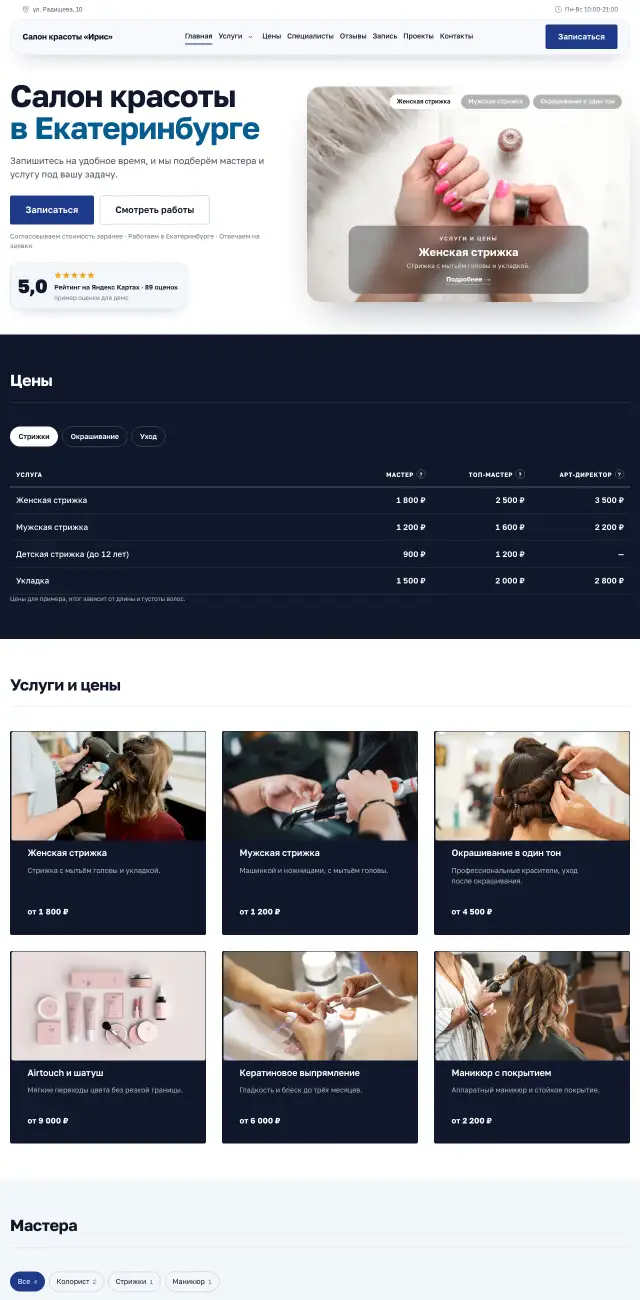Click Детская стрижка (до 12 лет) row
The width and height of the screenshot is (640, 1300).
(x=320, y=554)
